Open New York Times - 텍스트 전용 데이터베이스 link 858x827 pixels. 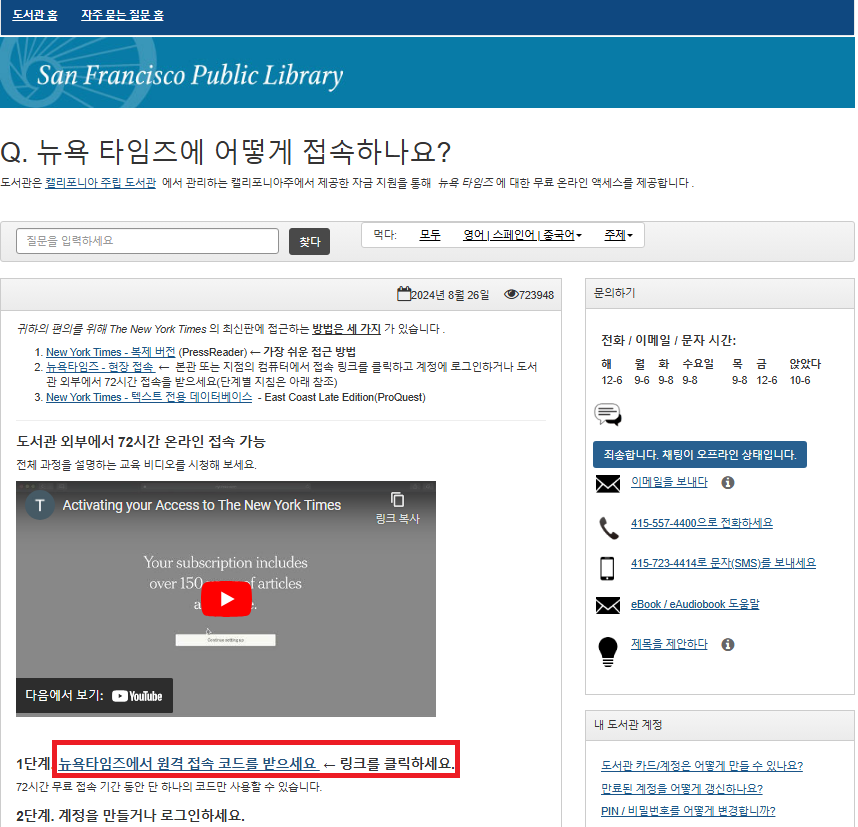[x=149, y=397]
